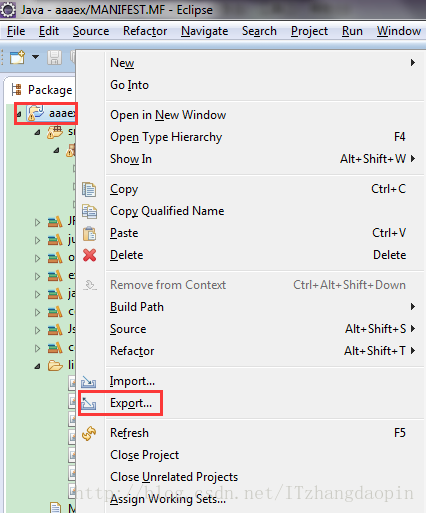Expand the first collapsed library node

click(37, 222)
